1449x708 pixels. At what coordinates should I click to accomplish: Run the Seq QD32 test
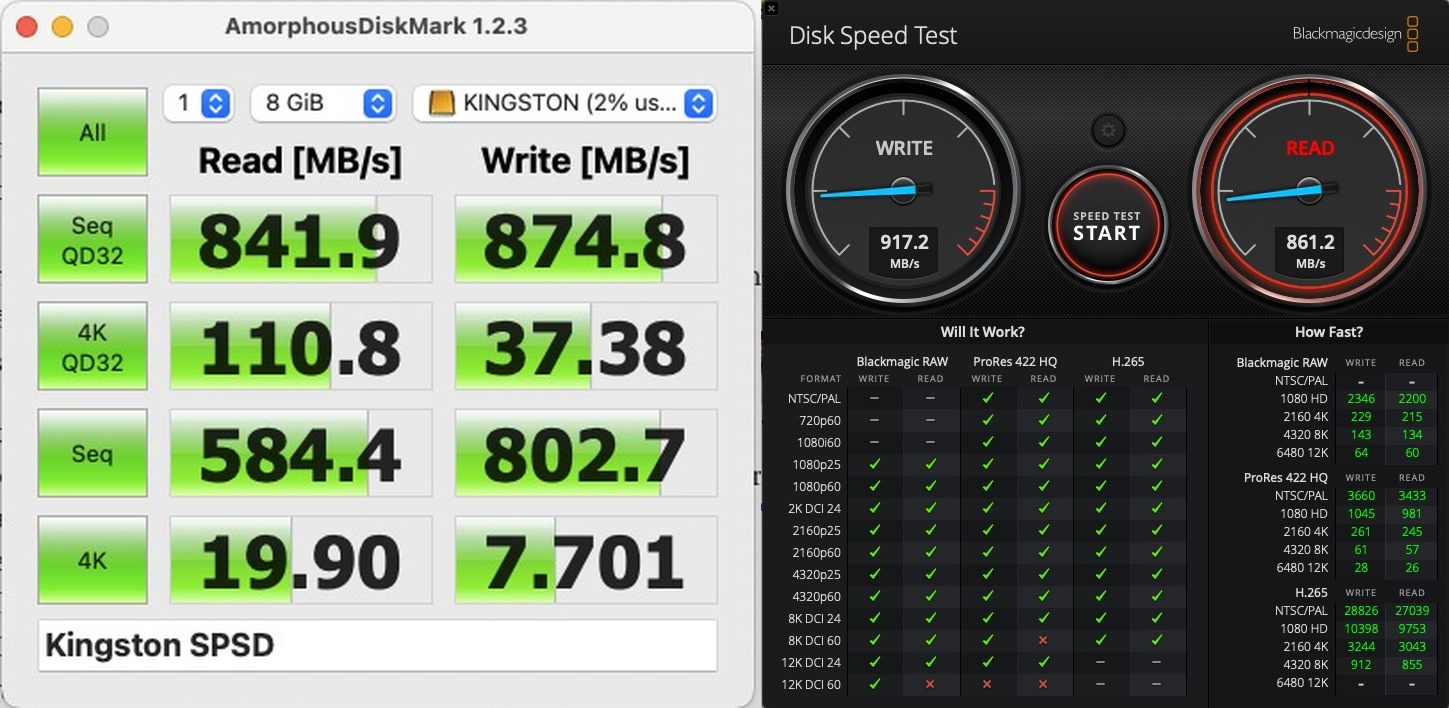(92, 240)
